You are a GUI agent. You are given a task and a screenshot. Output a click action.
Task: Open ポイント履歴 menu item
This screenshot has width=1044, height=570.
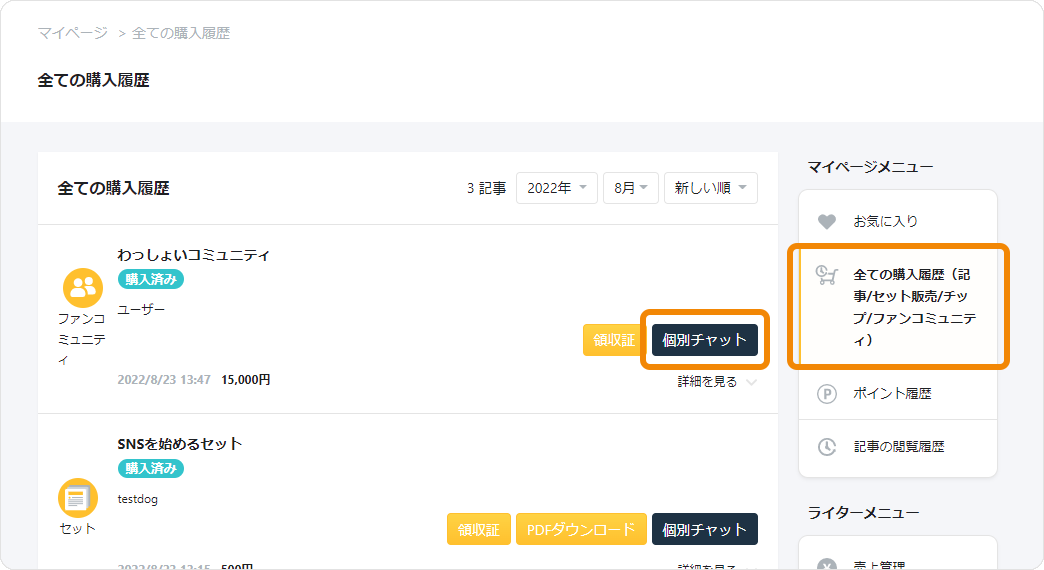[x=898, y=394]
